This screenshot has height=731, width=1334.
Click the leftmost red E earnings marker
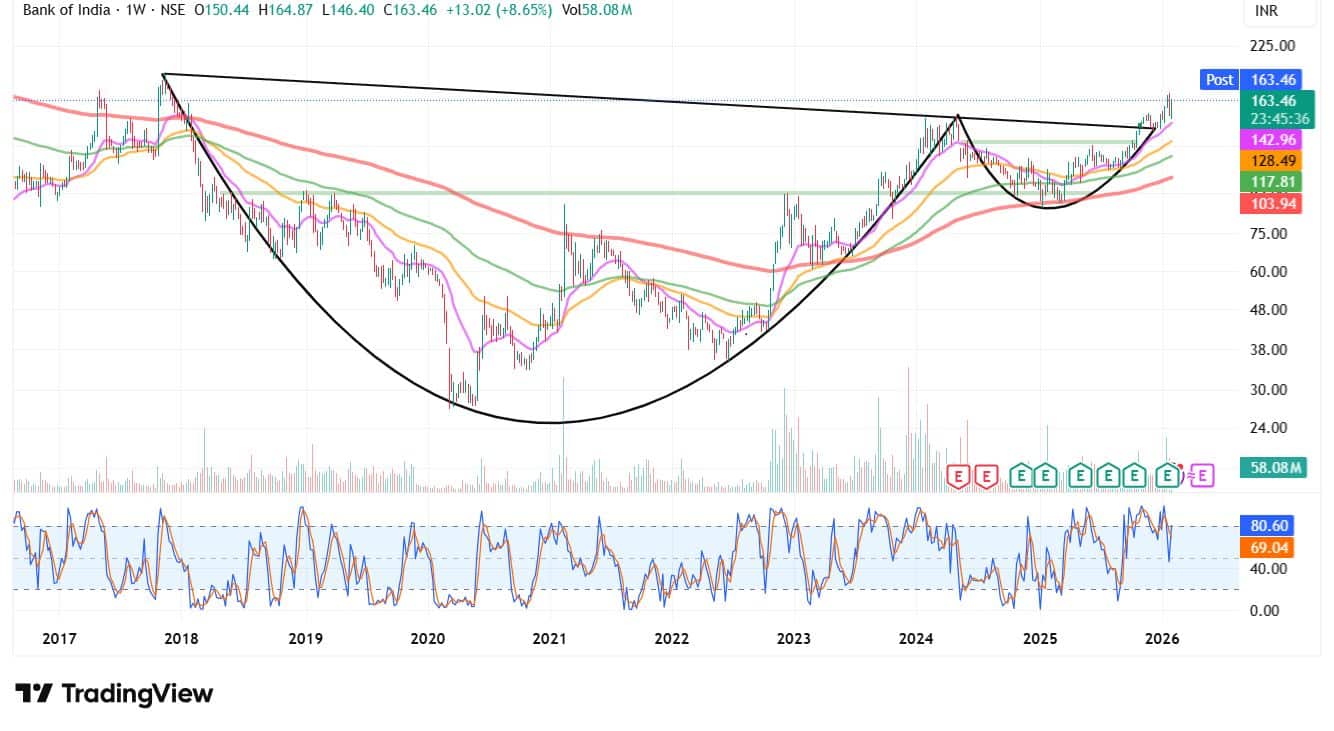(x=959, y=476)
